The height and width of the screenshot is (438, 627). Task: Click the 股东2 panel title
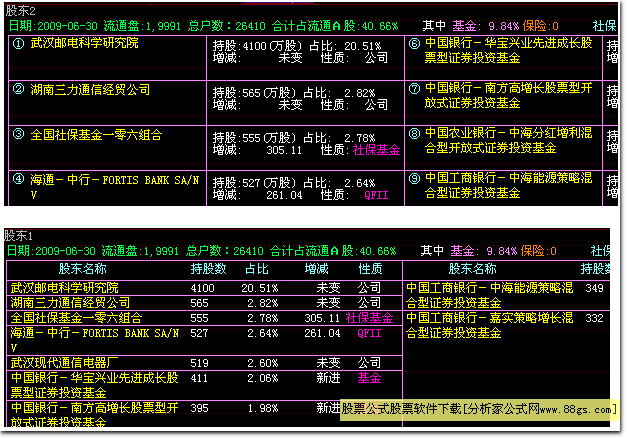pos(20,11)
